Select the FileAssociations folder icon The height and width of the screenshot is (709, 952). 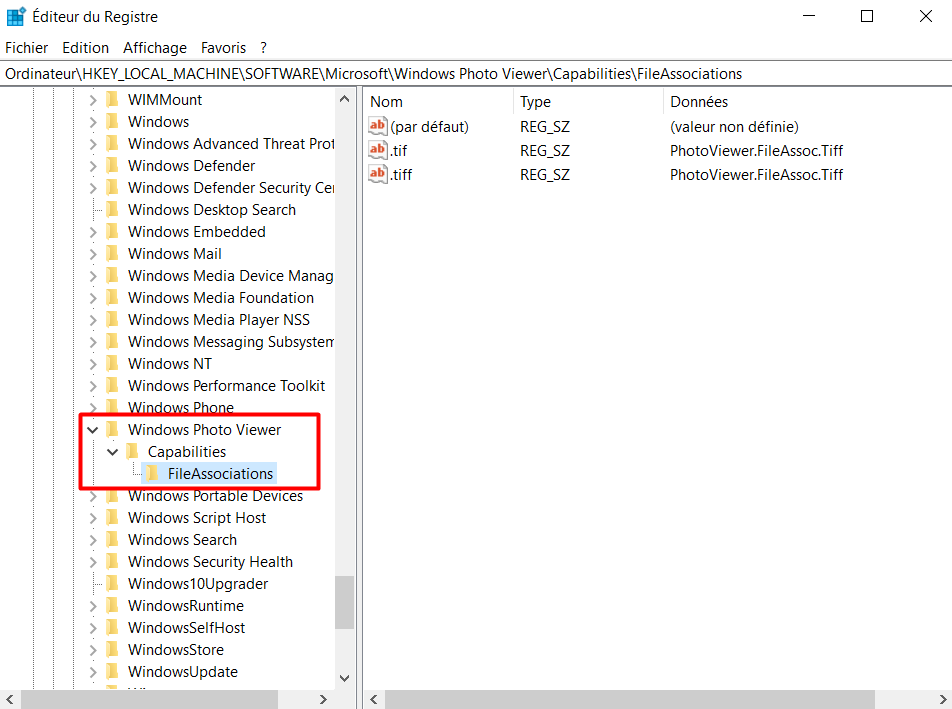point(152,473)
